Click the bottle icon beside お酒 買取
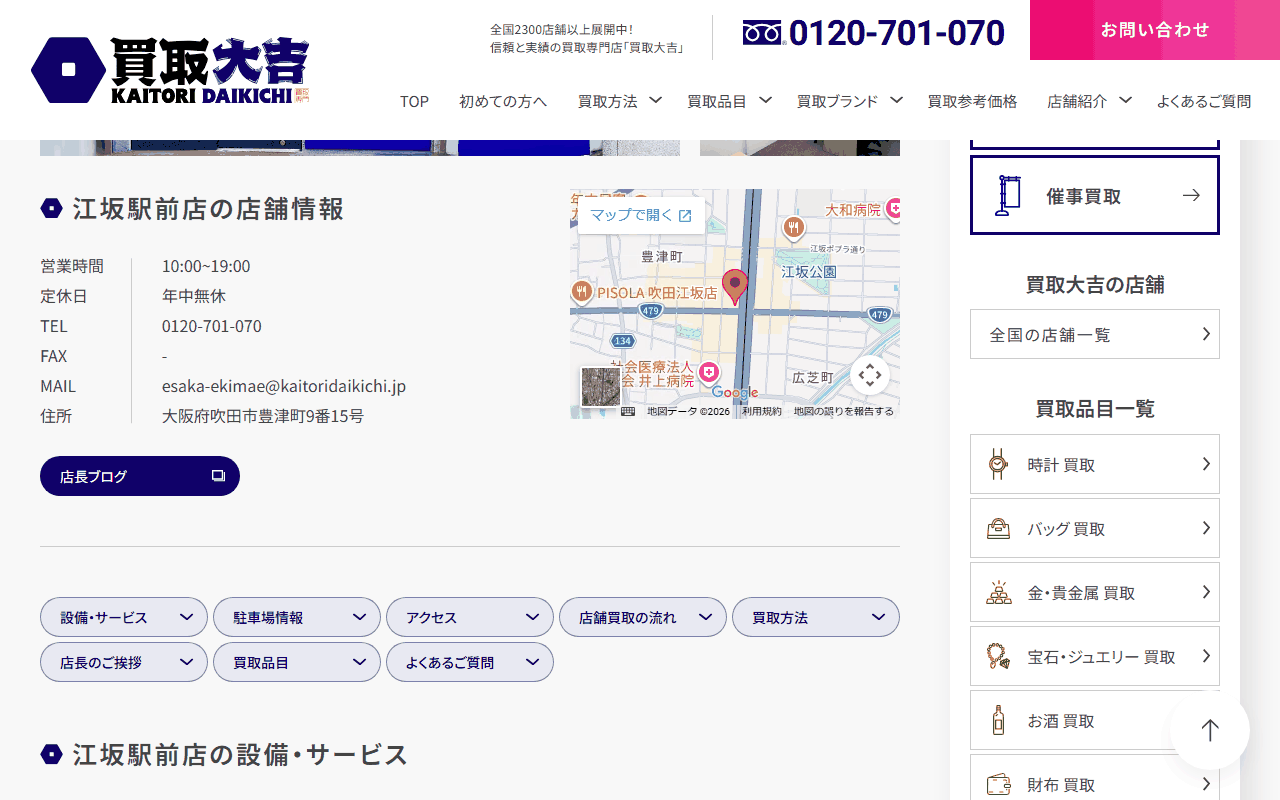The width and height of the screenshot is (1280, 800). (x=997, y=720)
